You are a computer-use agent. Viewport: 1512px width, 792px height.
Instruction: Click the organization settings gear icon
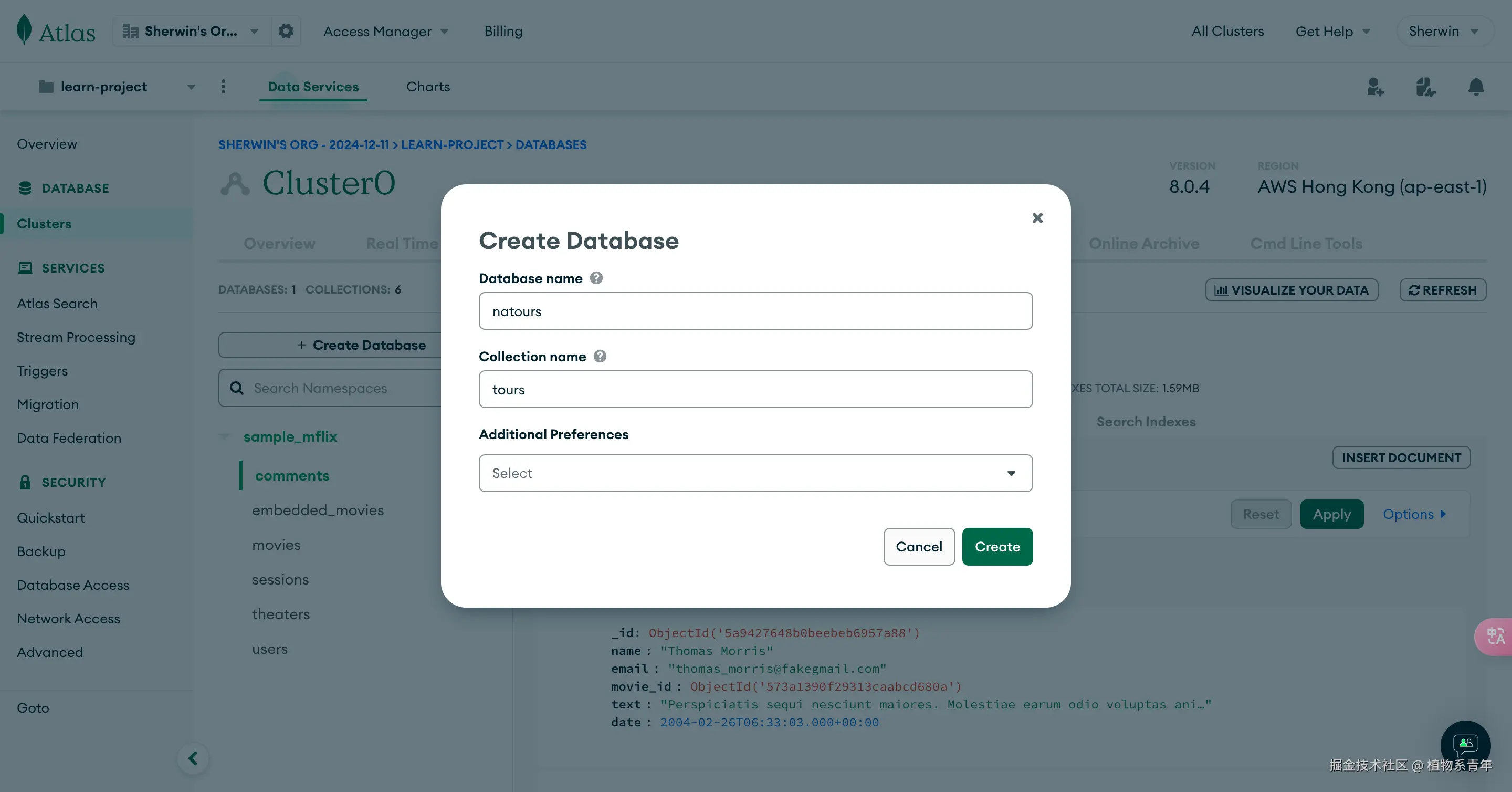(x=286, y=31)
